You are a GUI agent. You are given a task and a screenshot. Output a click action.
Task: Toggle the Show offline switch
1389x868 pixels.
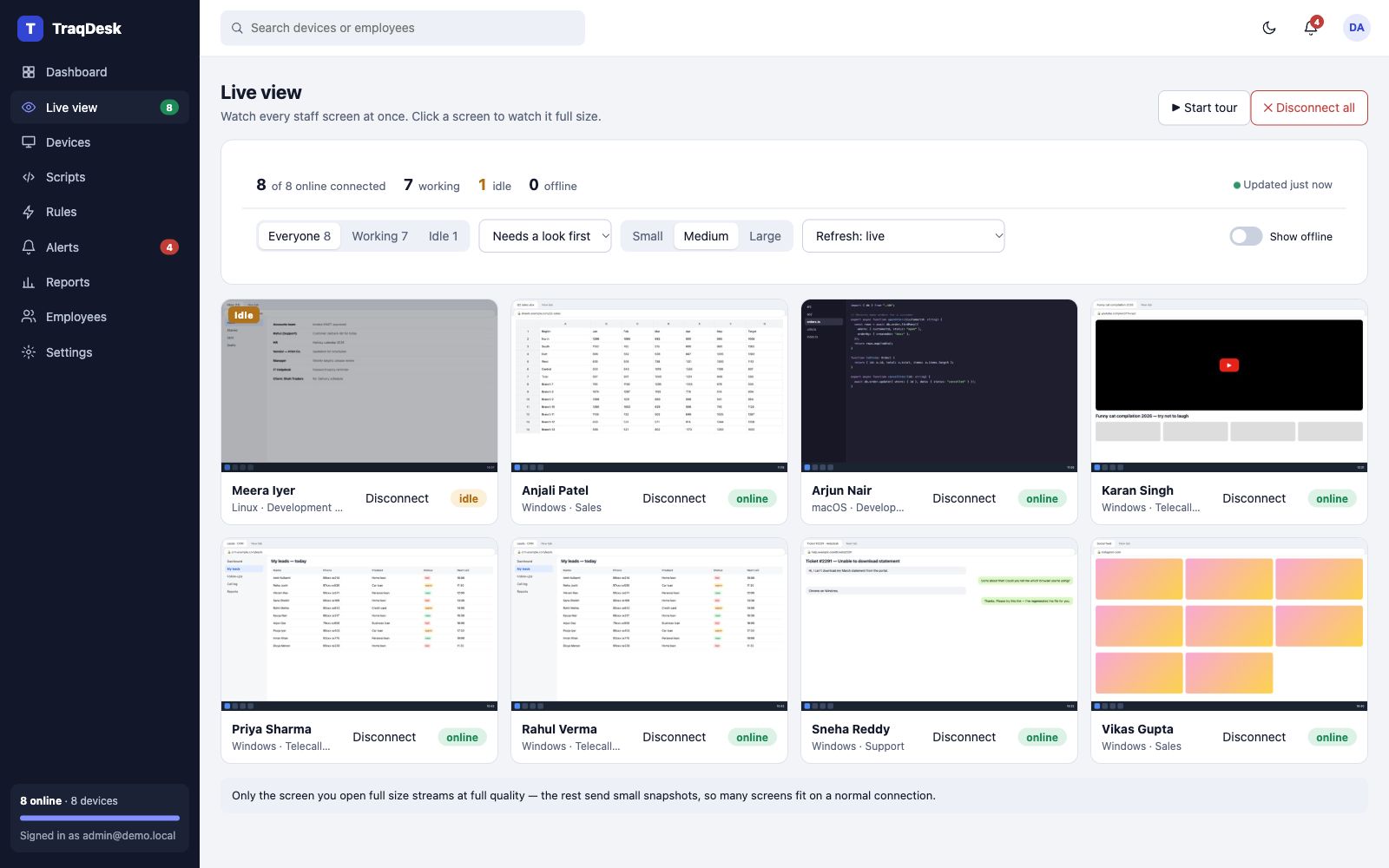click(x=1246, y=236)
